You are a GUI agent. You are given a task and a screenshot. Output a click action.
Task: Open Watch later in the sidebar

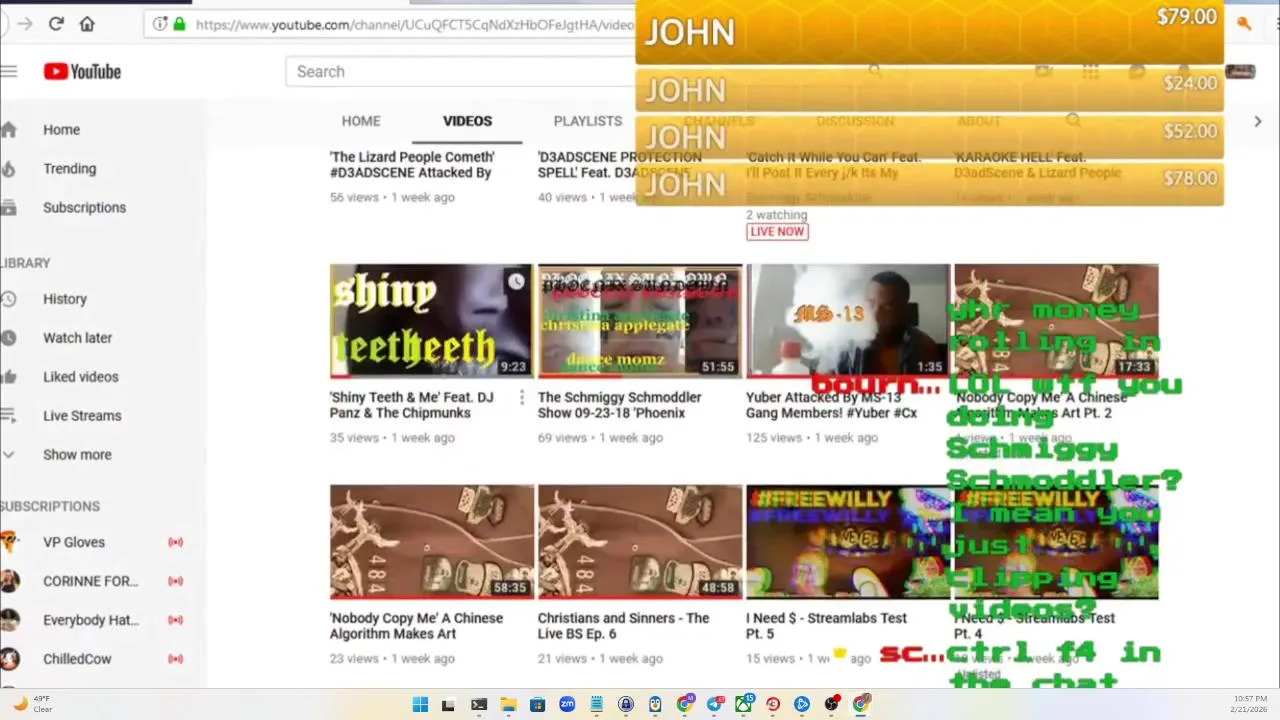click(x=77, y=337)
